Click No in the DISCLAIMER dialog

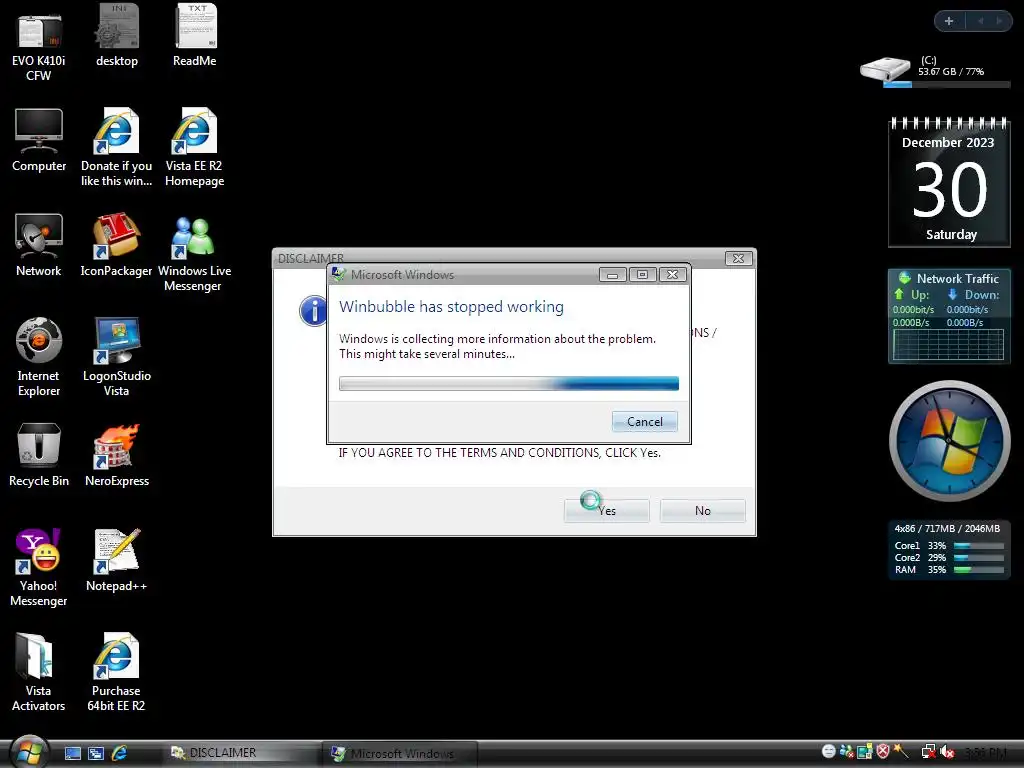tap(703, 511)
